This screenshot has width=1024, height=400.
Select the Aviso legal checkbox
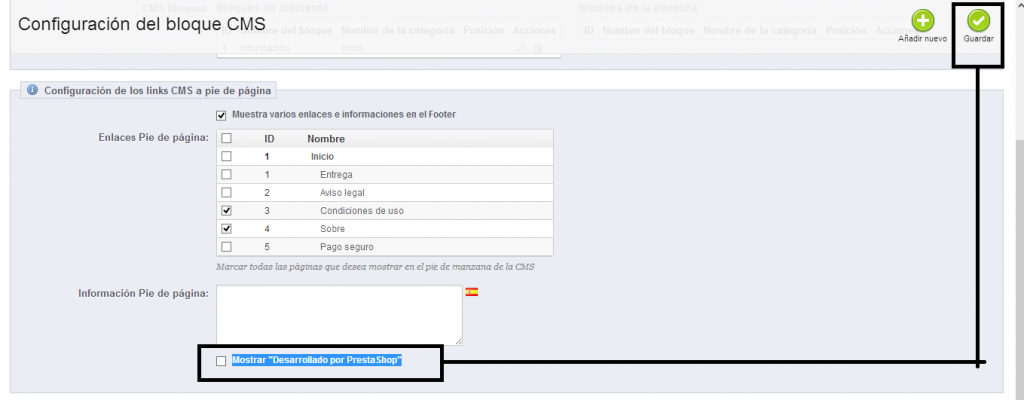pyautogui.click(x=226, y=192)
